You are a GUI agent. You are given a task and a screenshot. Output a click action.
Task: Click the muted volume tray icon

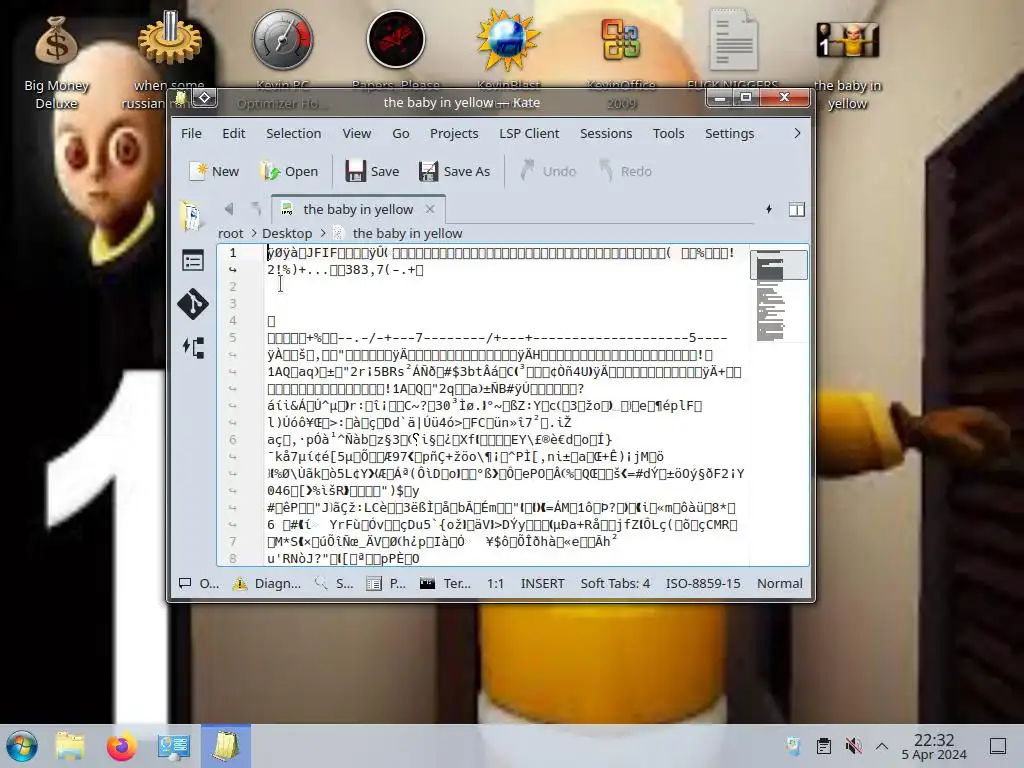pos(852,746)
